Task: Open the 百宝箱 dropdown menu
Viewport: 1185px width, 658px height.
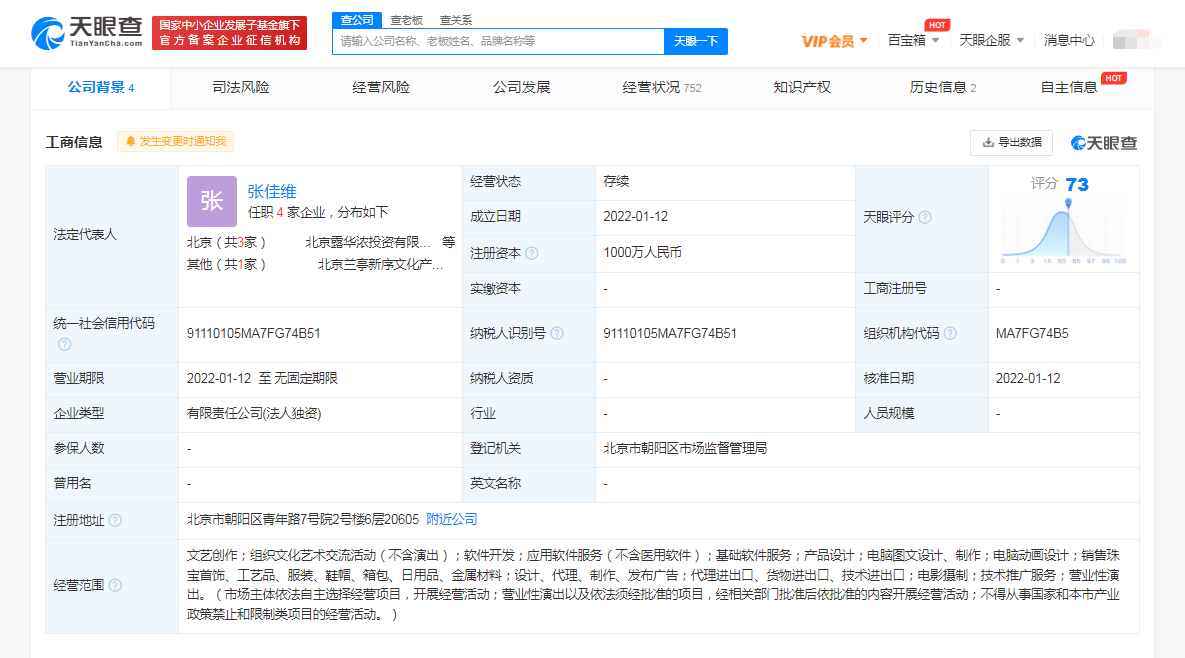Action: tap(913, 40)
